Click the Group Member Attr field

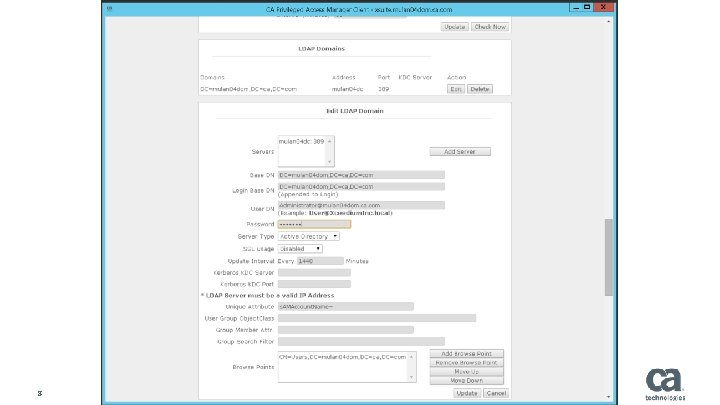click(345, 330)
